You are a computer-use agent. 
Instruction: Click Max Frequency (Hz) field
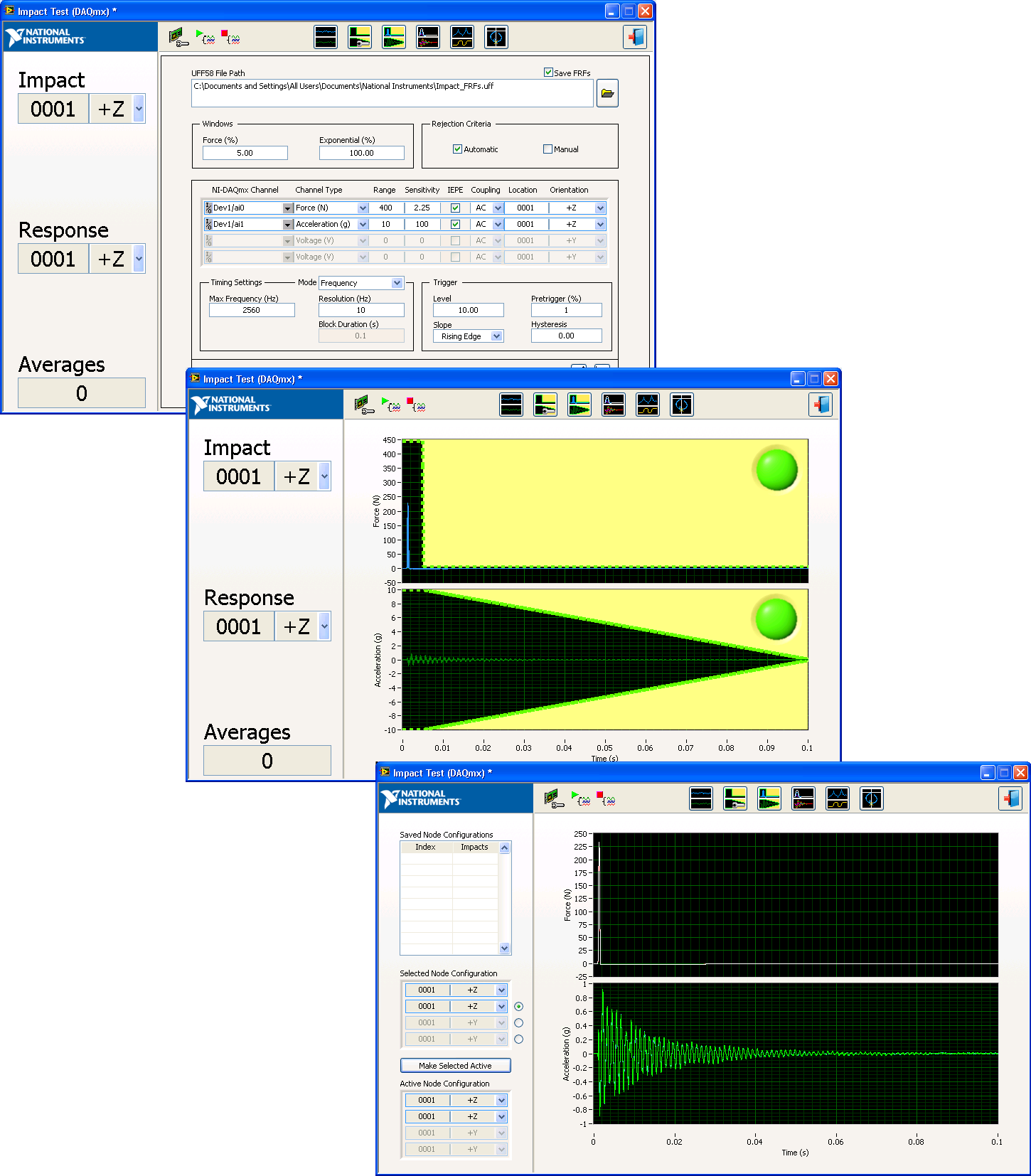point(251,310)
